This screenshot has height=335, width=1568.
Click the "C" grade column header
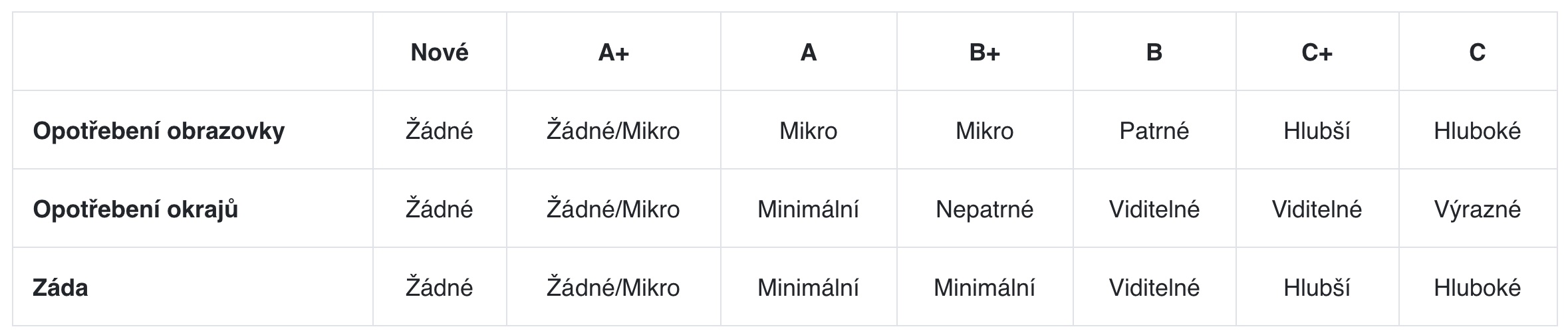coord(1477,52)
